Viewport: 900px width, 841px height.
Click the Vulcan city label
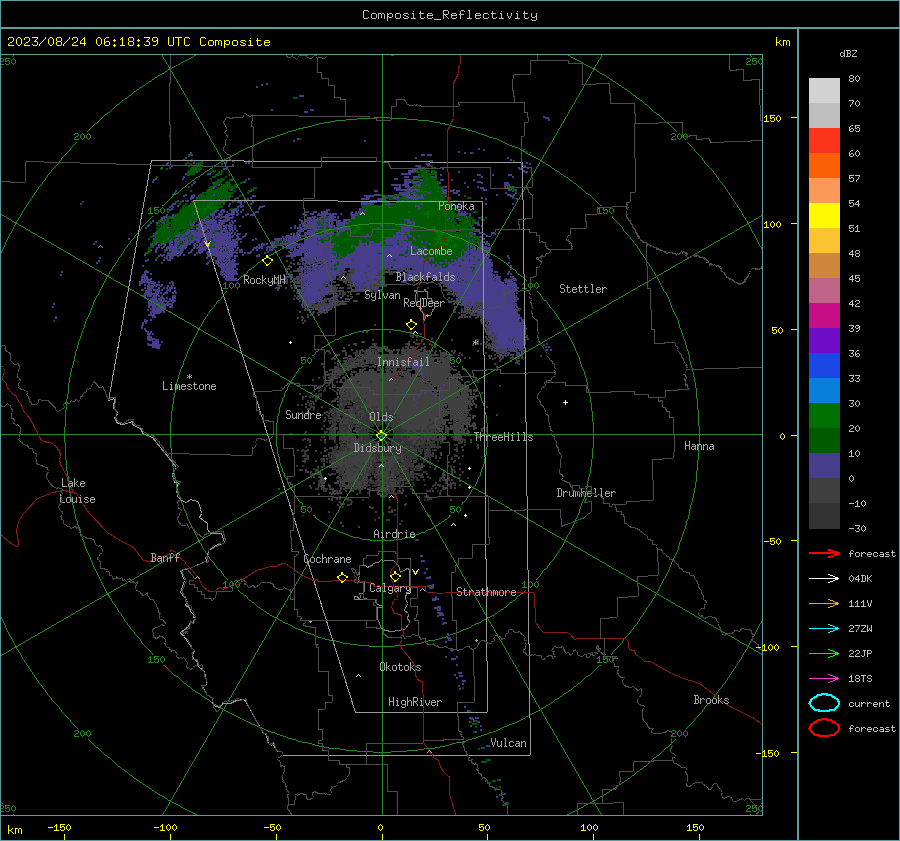[x=508, y=743]
